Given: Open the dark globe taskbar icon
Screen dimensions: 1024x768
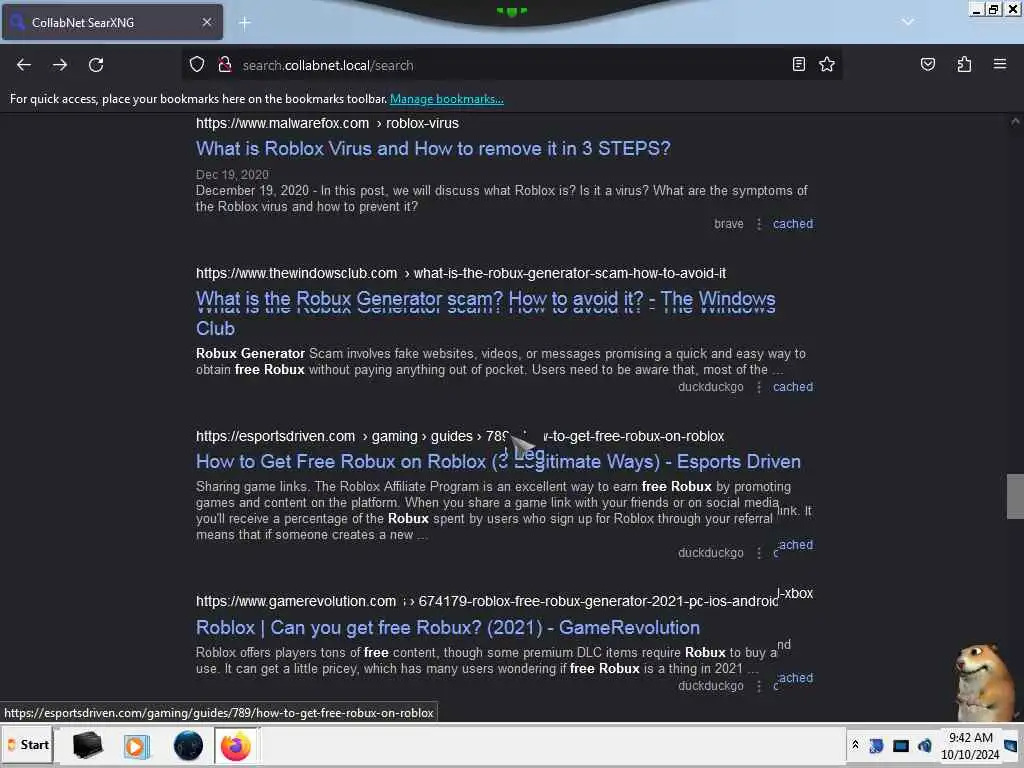Looking at the screenshot, I should click(188, 746).
